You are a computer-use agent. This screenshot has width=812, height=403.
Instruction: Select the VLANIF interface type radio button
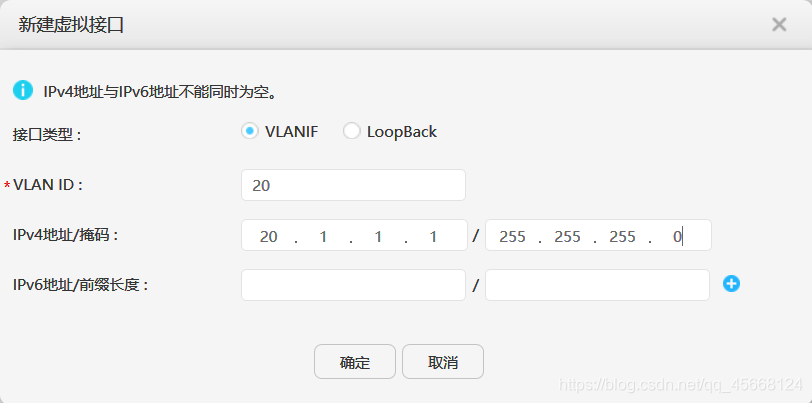pos(250,132)
